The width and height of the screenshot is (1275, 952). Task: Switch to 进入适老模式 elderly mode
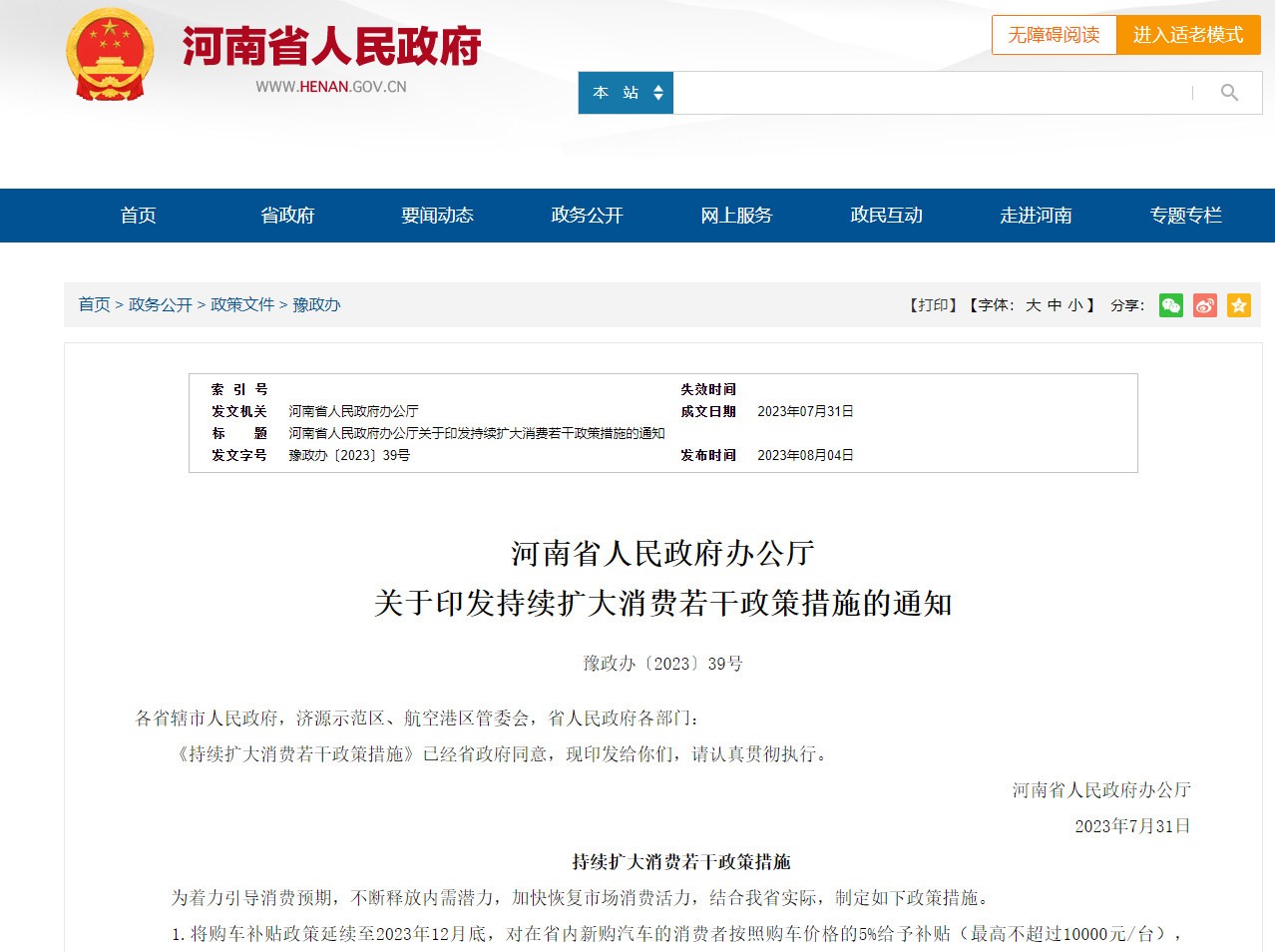(x=1188, y=35)
